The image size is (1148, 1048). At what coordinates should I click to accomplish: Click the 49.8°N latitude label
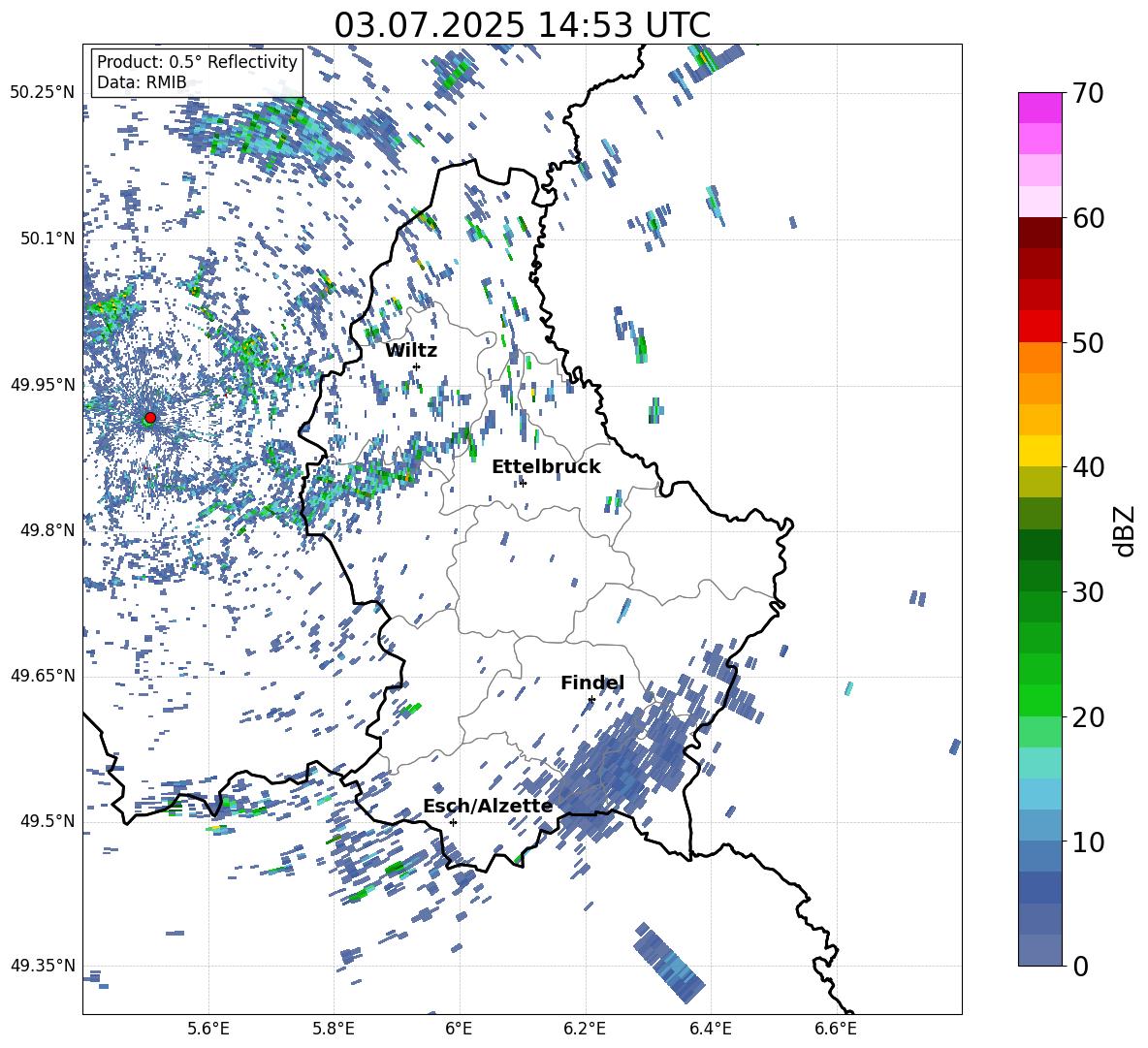[47, 530]
